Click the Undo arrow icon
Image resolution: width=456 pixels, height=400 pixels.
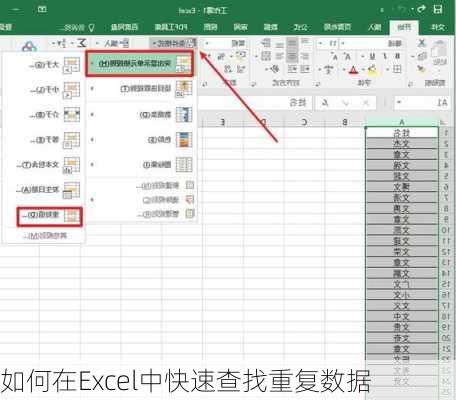tap(403, 10)
